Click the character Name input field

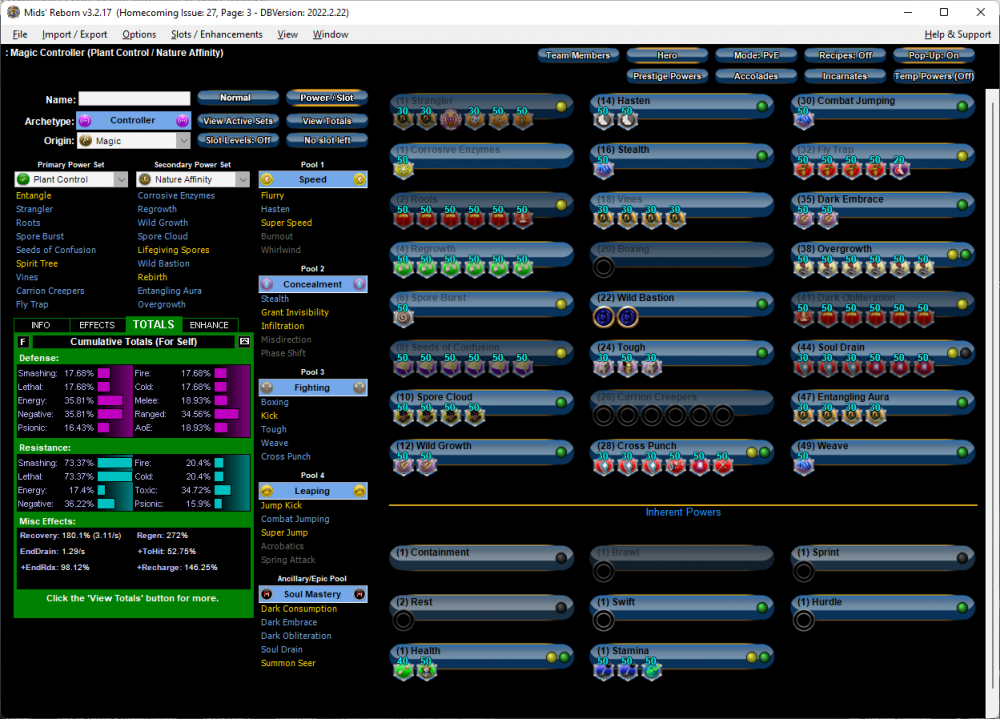135,99
